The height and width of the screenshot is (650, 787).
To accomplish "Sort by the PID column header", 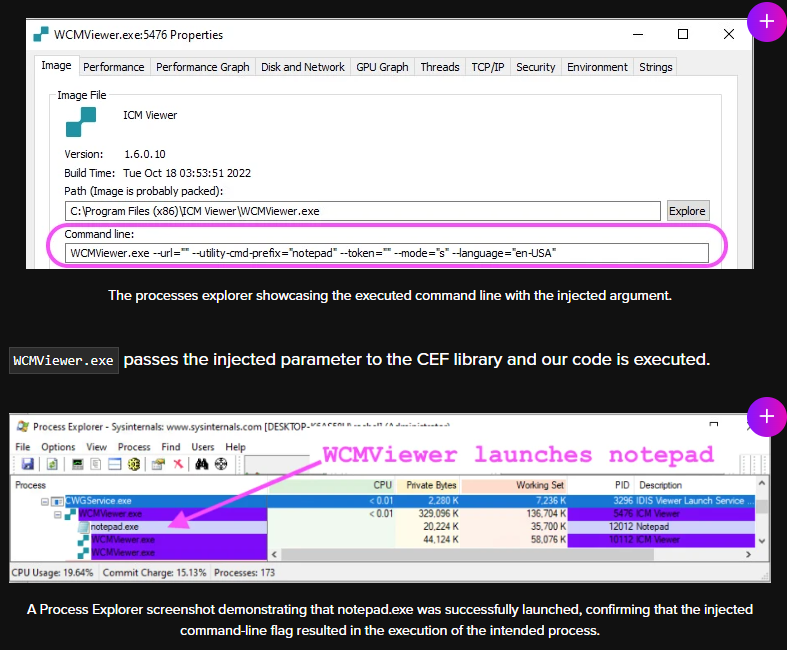I will coord(601,485).
